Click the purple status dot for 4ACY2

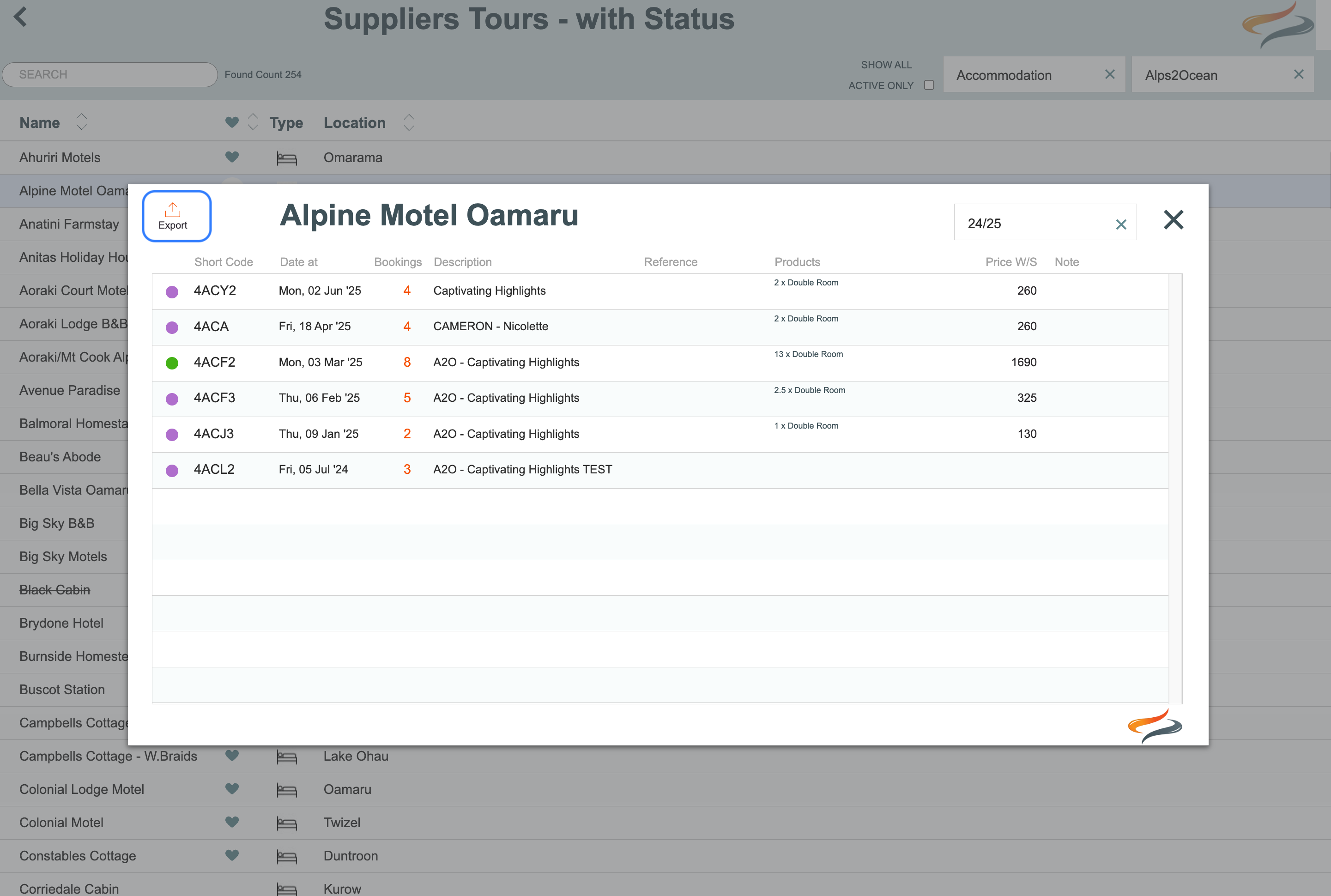pos(171,291)
